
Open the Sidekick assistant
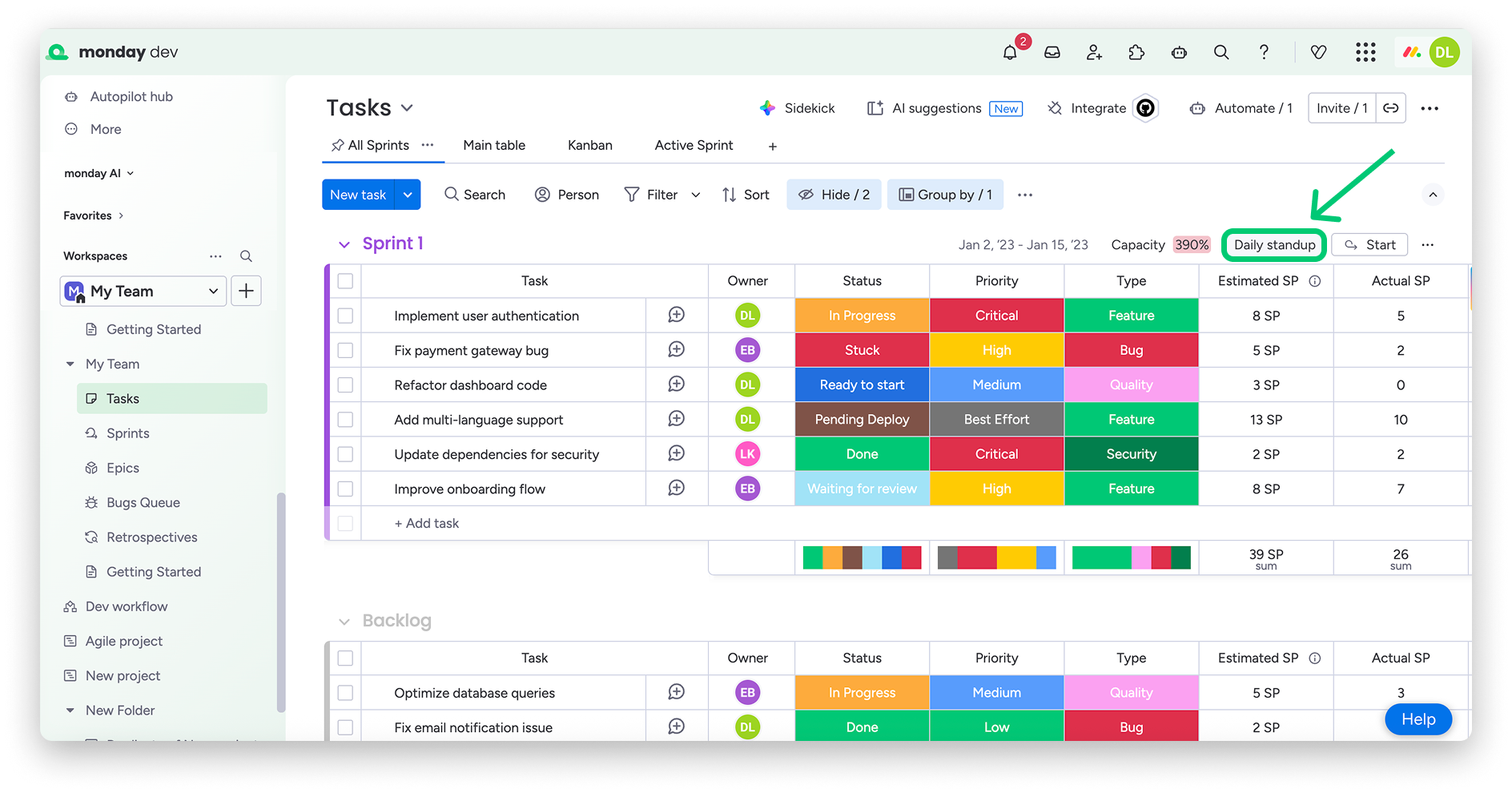point(797,108)
